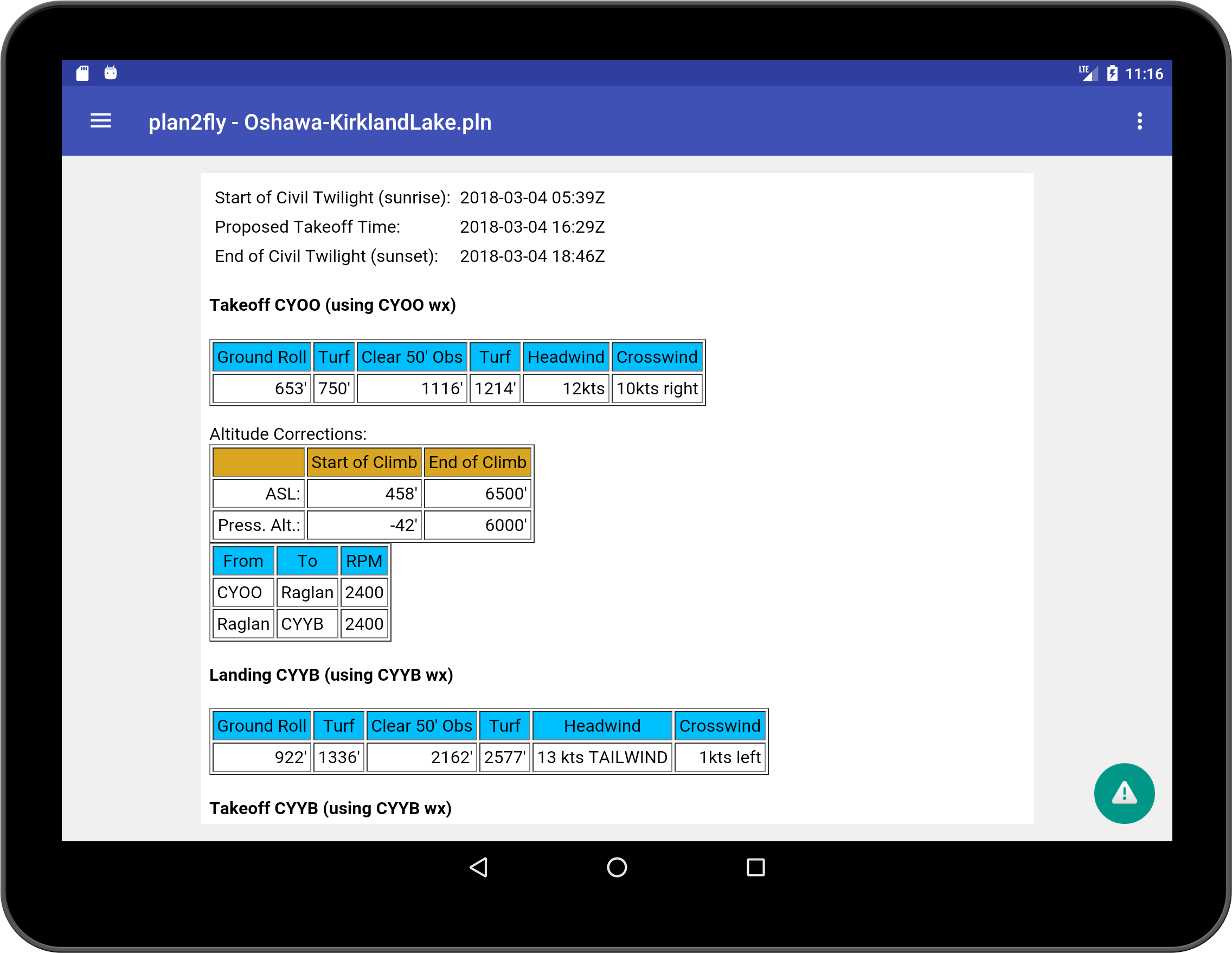Select the Start of Climb header cell
This screenshot has height=953, width=1232.
(x=364, y=462)
